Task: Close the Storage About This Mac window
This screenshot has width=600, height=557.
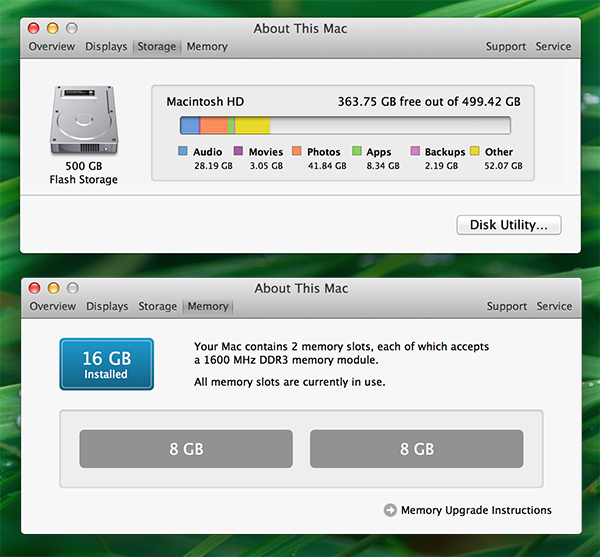Action: tap(34, 28)
